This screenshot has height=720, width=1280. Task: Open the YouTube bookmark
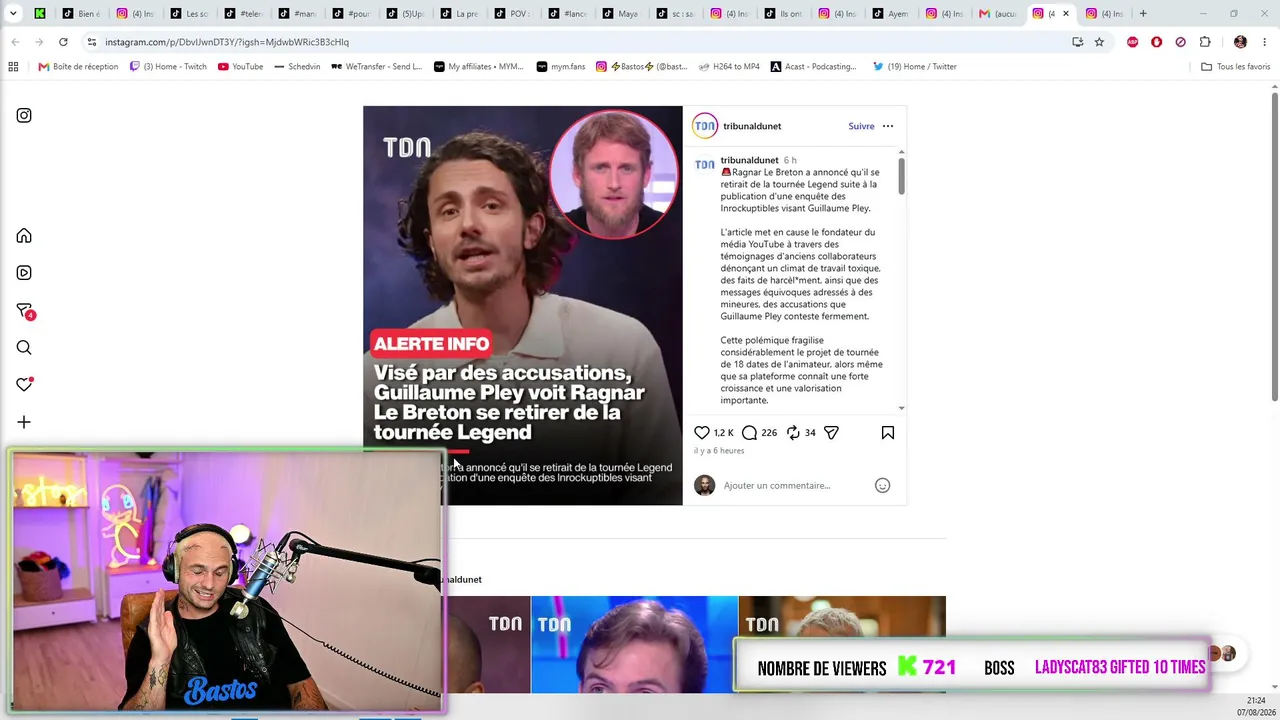click(x=240, y=67)
